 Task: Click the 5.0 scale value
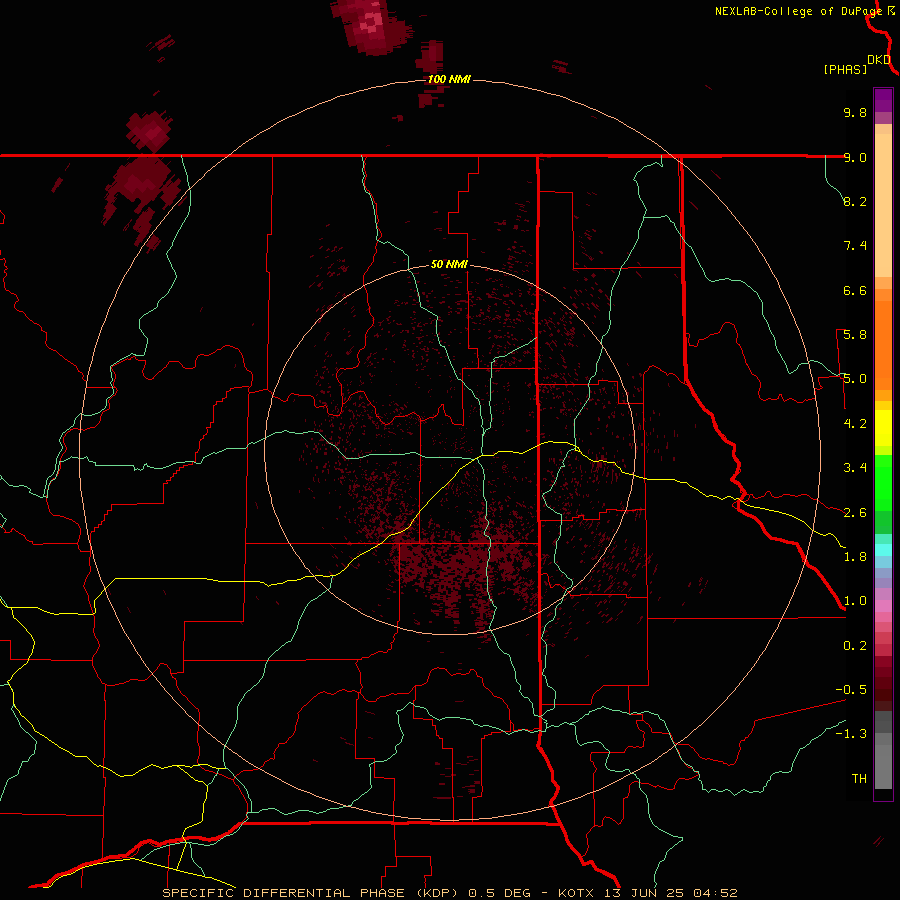click(855, 379)
